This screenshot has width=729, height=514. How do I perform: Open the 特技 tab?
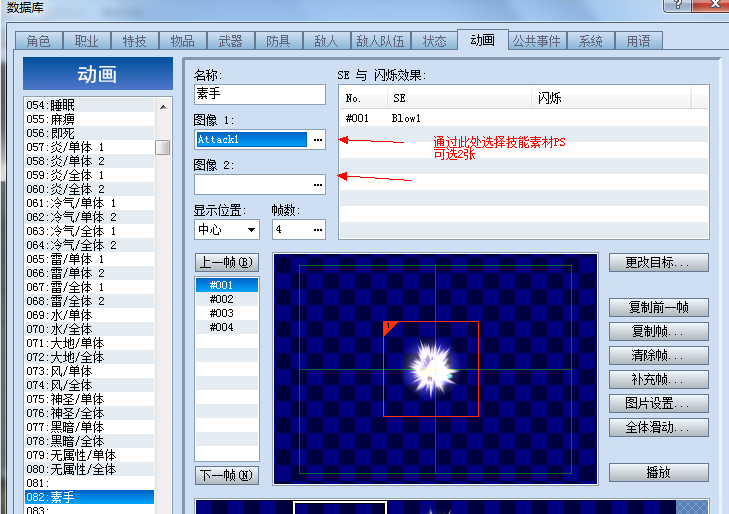click(134, 41)
